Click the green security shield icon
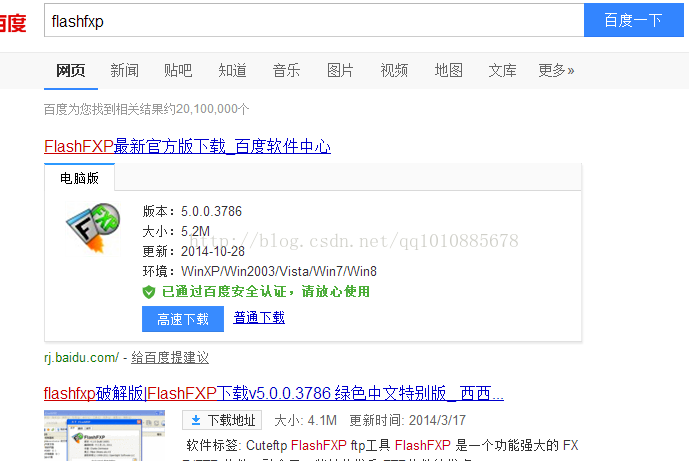 click(x=149, y=292)
